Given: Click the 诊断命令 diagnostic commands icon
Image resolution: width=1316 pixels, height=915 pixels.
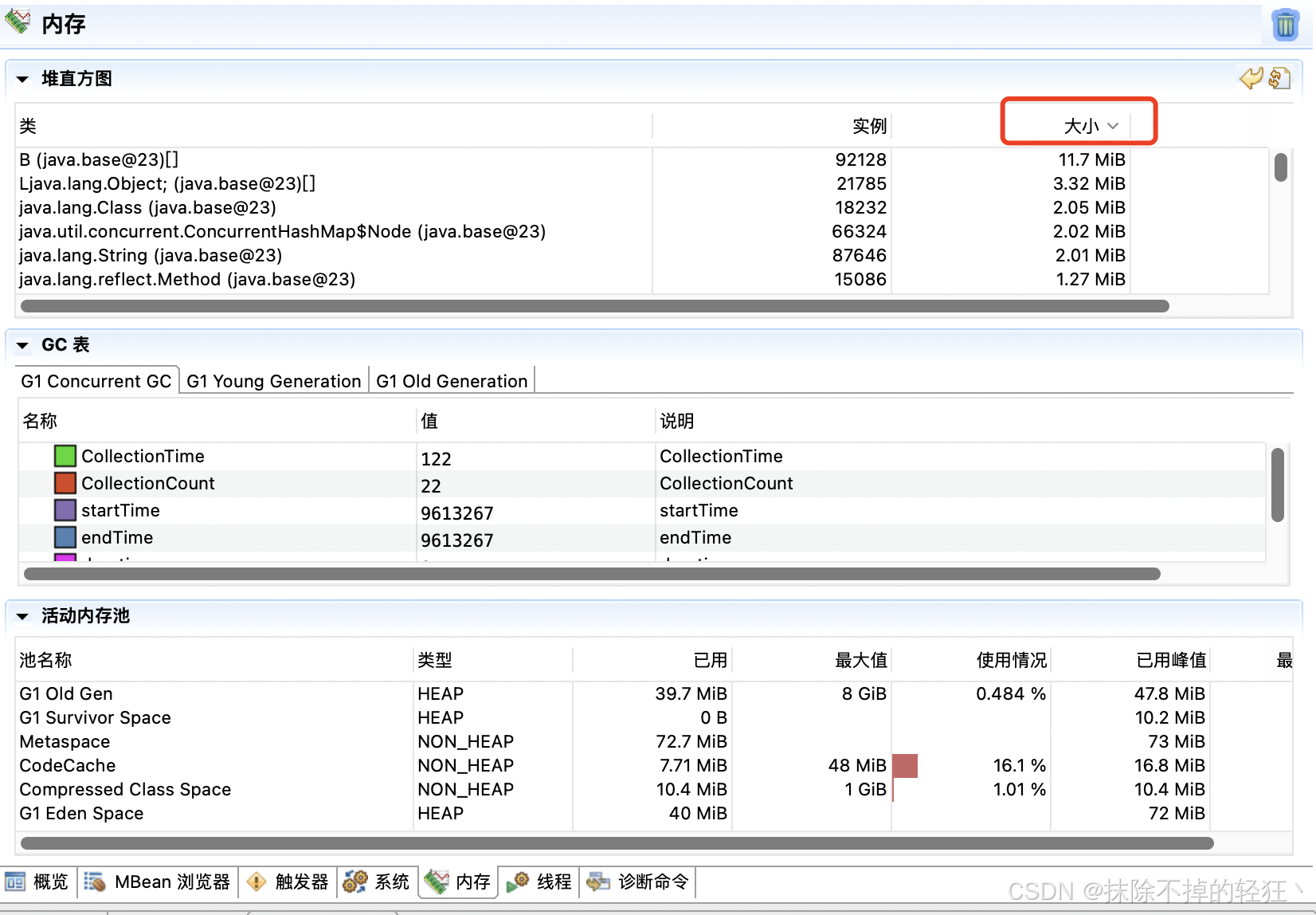Looking at the screenshot, I should pyautogui.click(x=599, y=882).
